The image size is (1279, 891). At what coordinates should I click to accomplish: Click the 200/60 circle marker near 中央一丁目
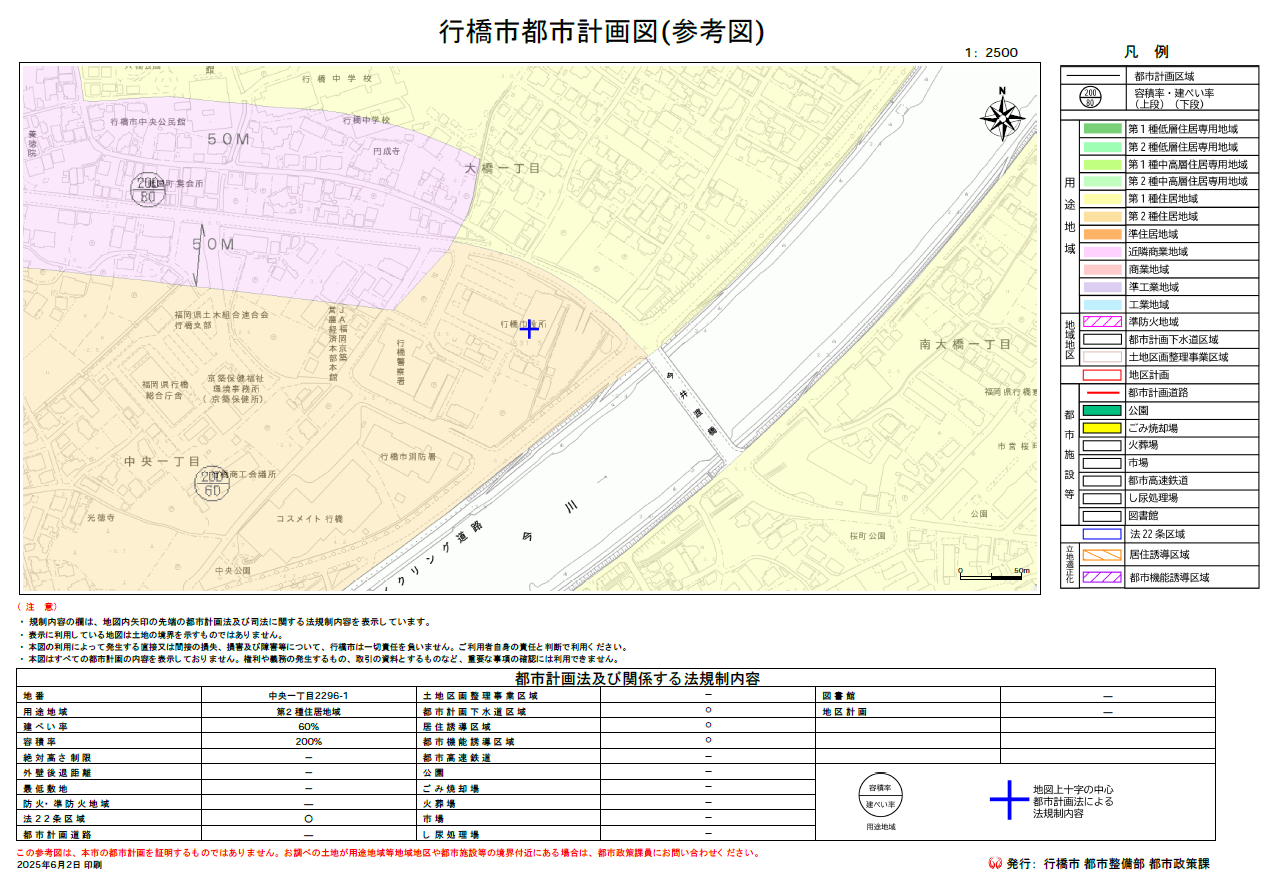[x=211, y=483]
